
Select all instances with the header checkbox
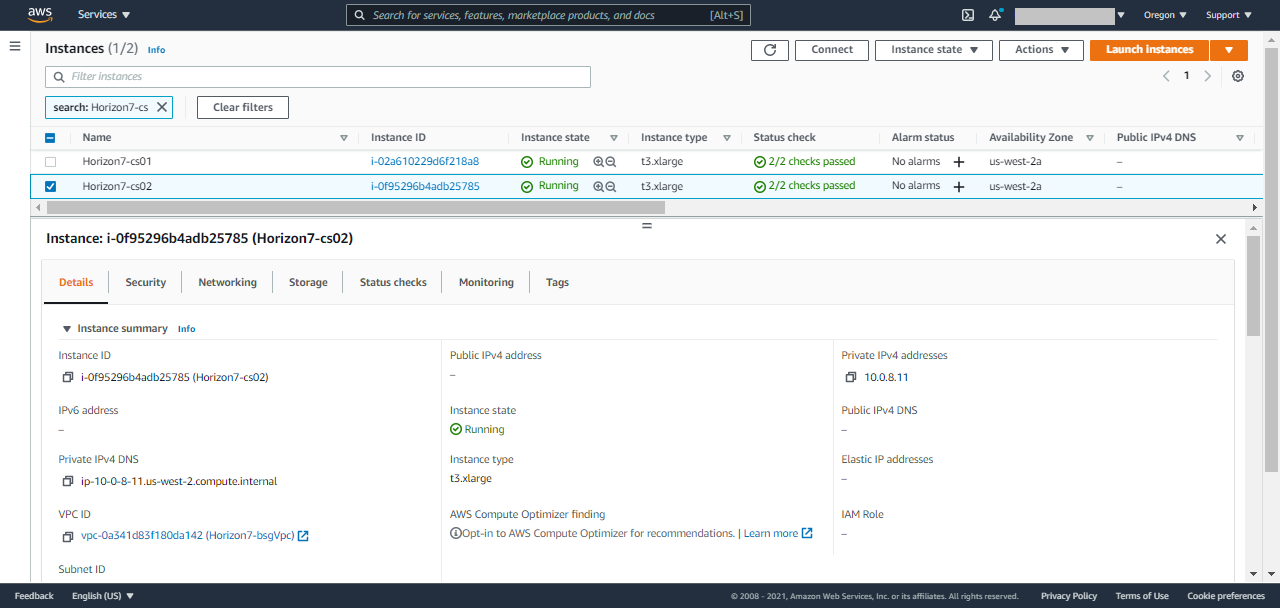52,137
